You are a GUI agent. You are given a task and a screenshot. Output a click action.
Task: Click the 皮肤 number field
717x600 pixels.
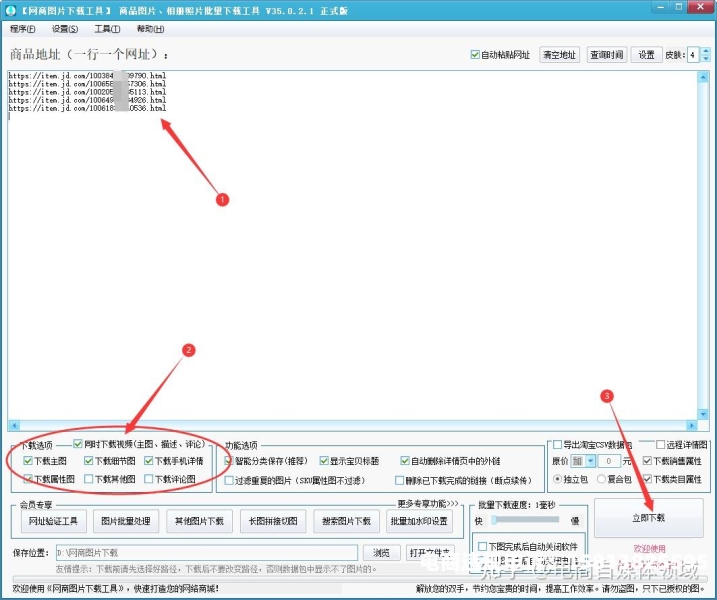coord(693,55)
